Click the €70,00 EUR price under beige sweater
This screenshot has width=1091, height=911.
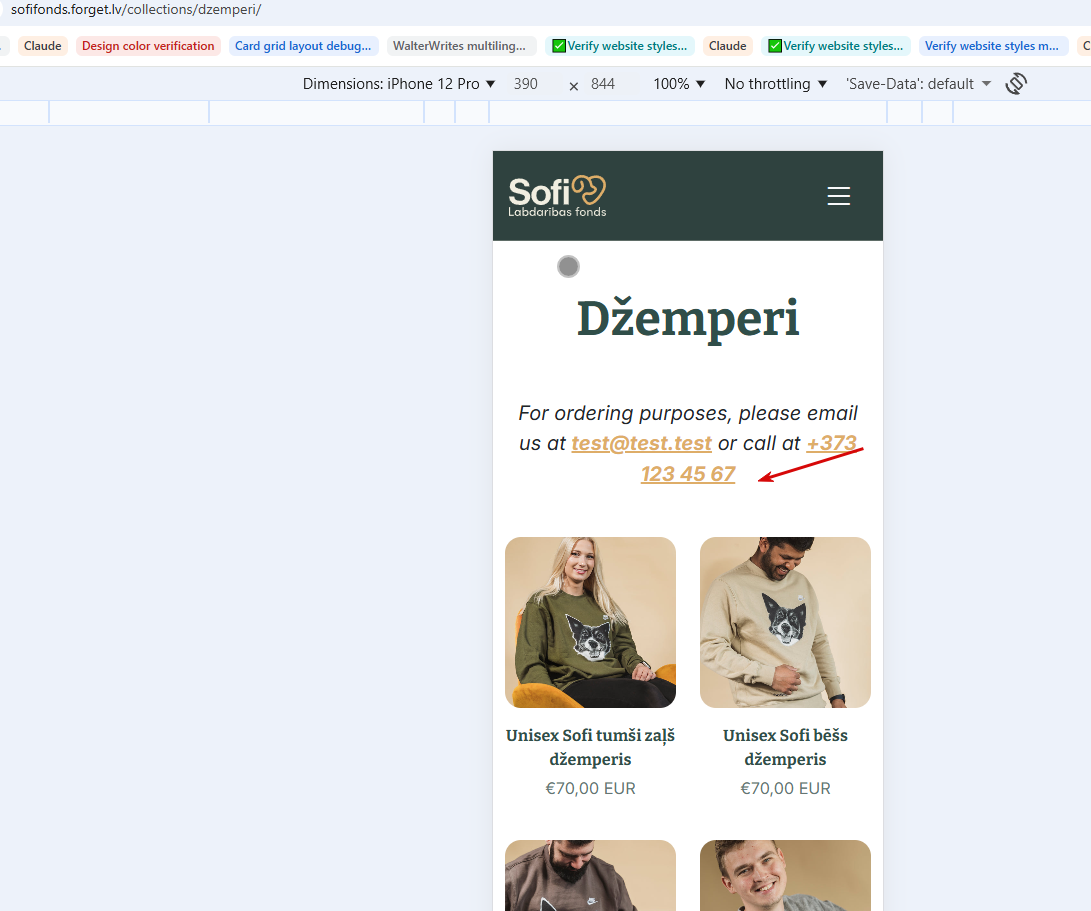coord(786,789)
